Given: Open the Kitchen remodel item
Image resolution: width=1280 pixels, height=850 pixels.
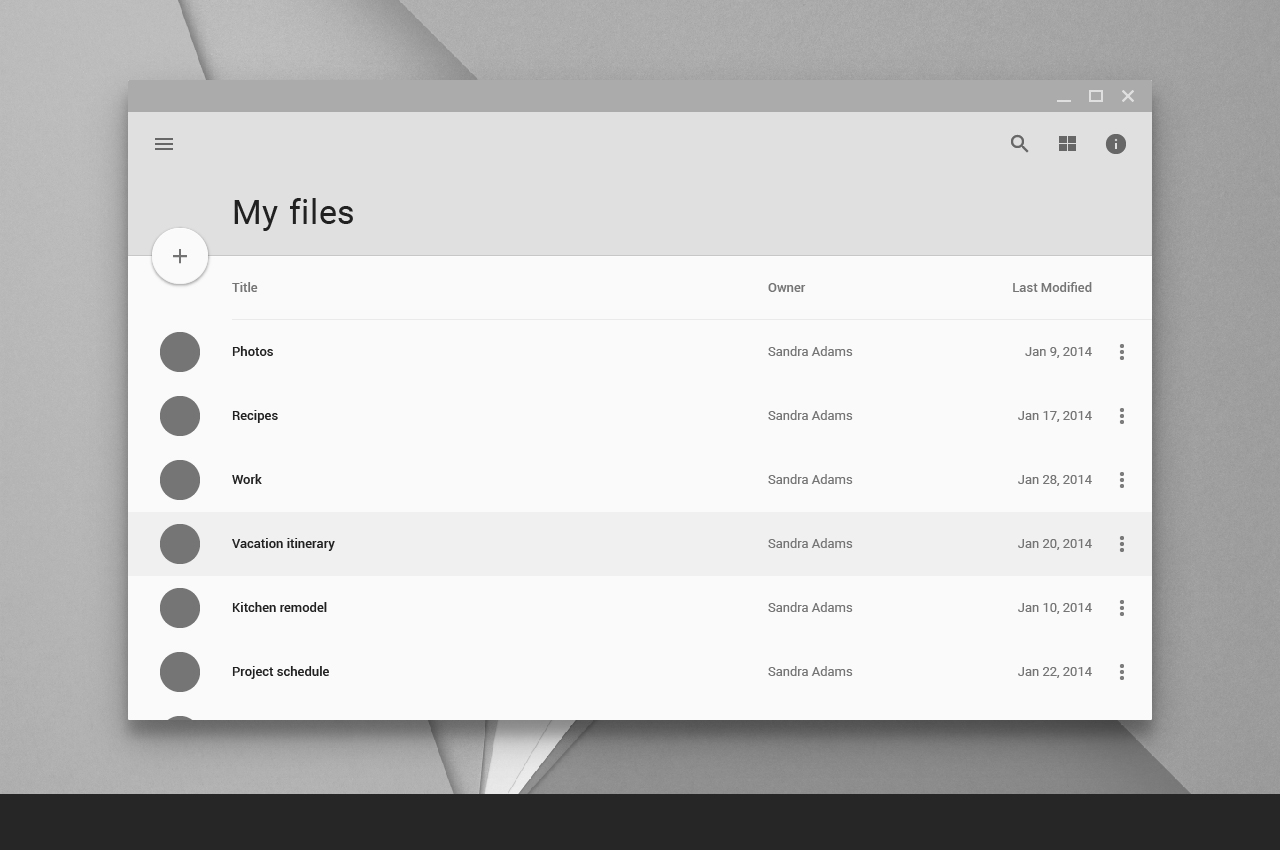Looking at the screenshot, I should click(x=279, y=608).
